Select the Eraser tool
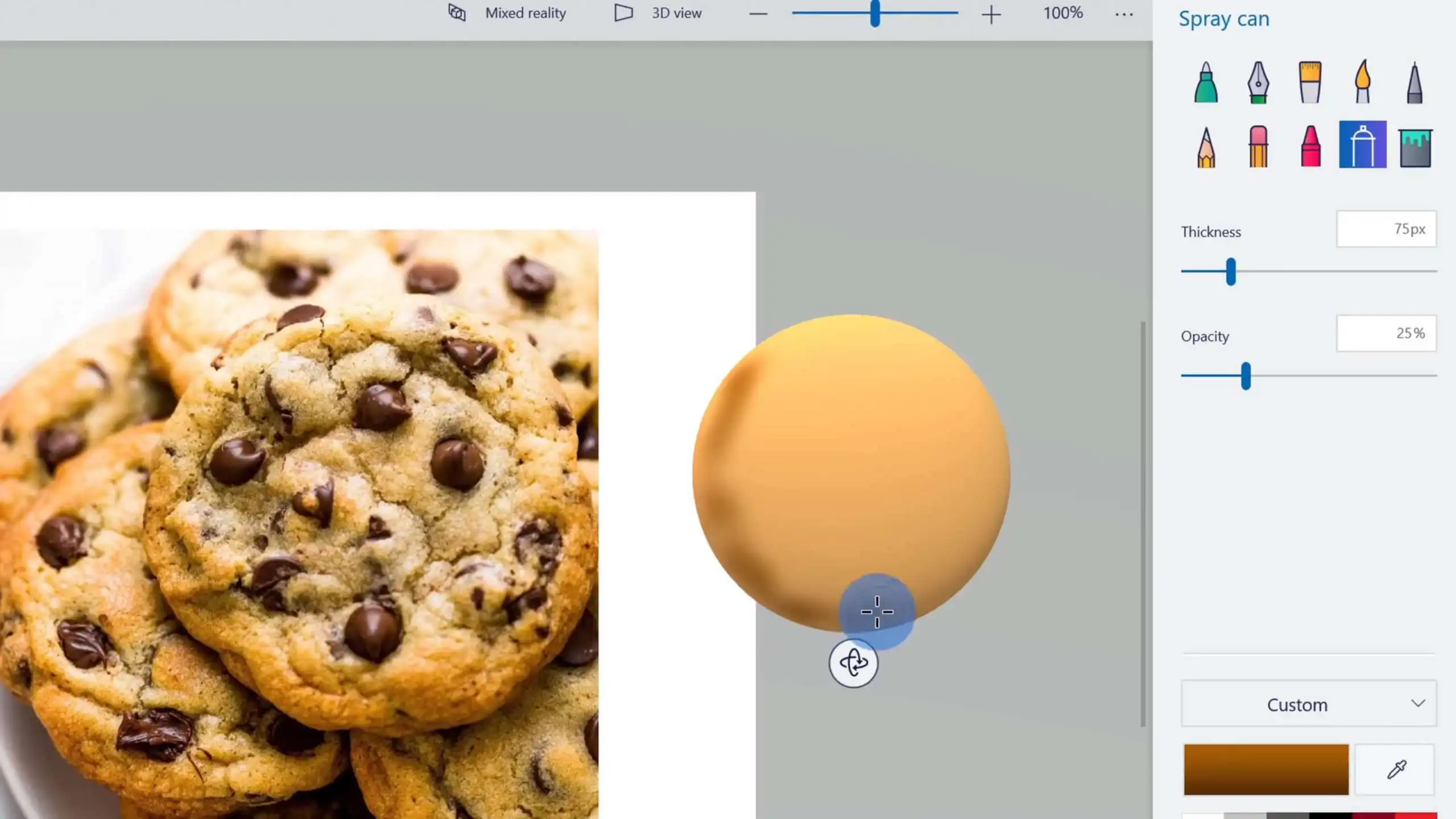Screen dimensions: 1456x819 [x=1258, y=147]
